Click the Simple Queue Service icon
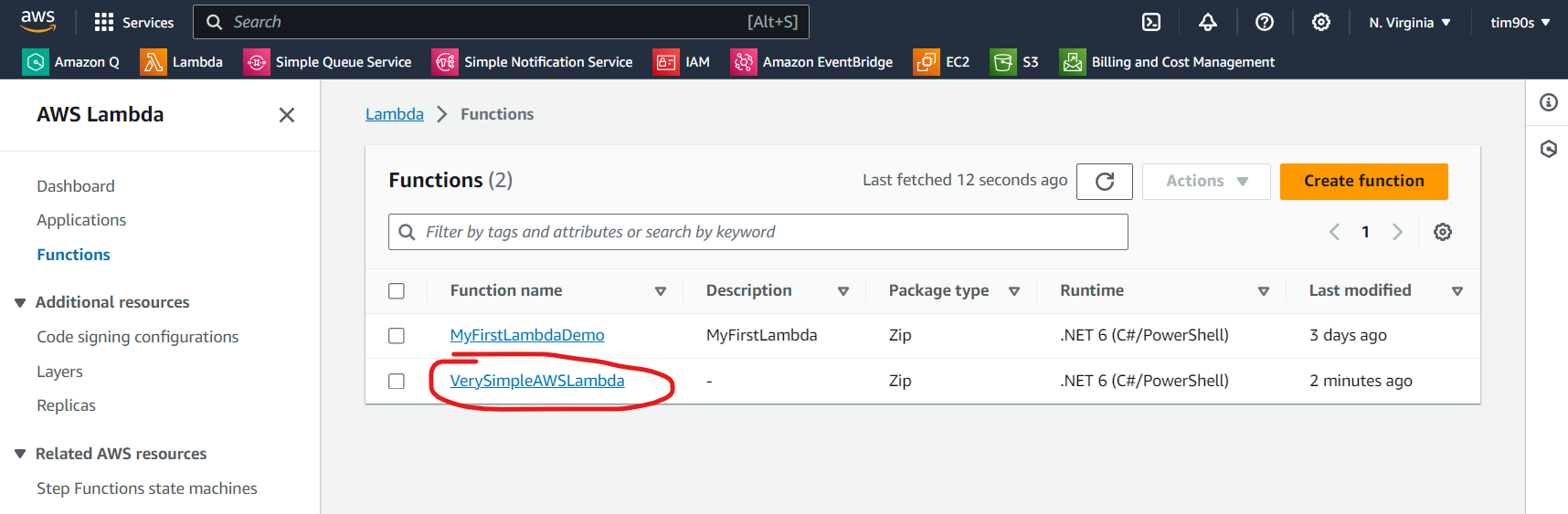The width and height of the screenshot is (1568, 514). 257,62
